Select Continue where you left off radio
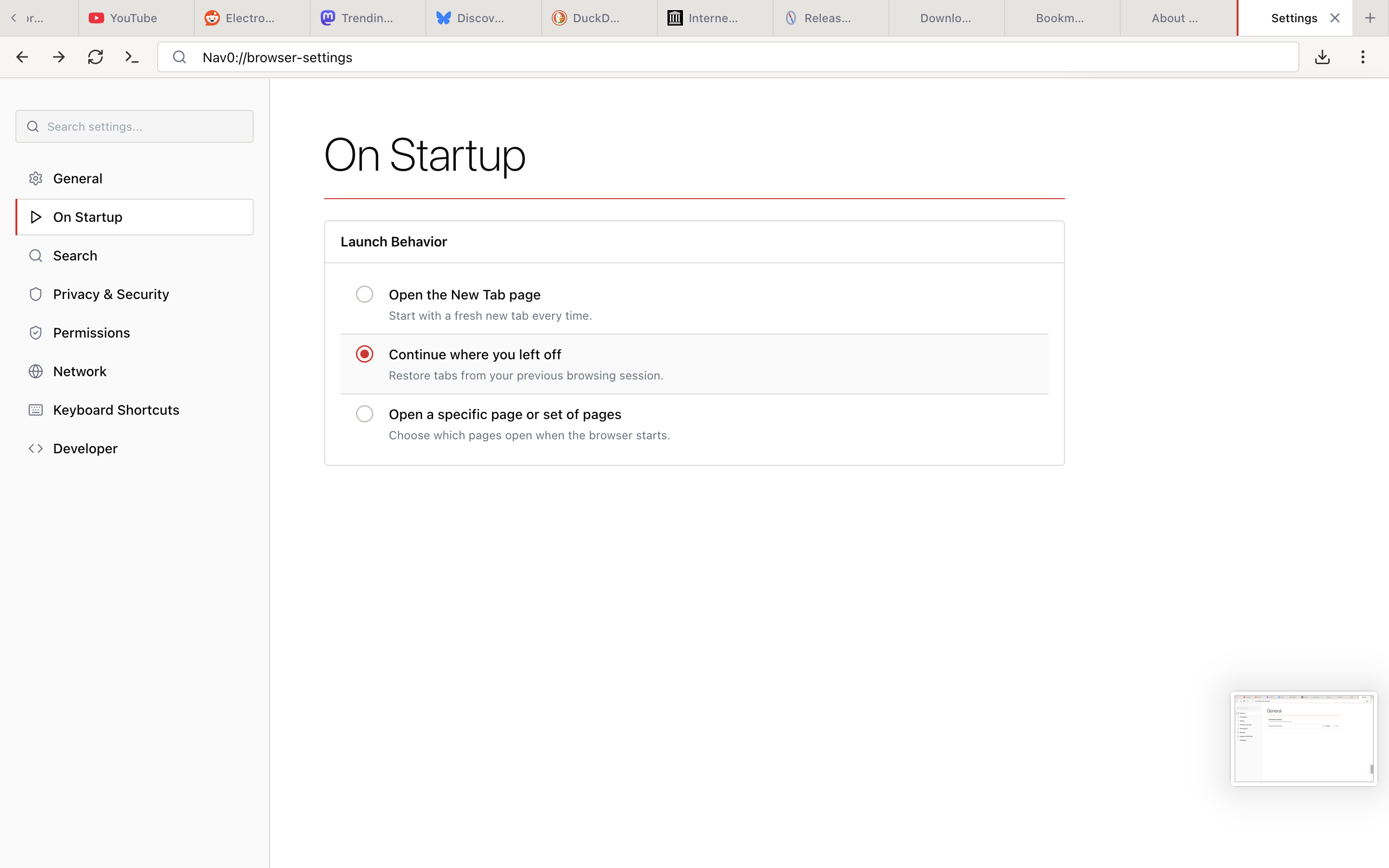 [x=365, y=354]
